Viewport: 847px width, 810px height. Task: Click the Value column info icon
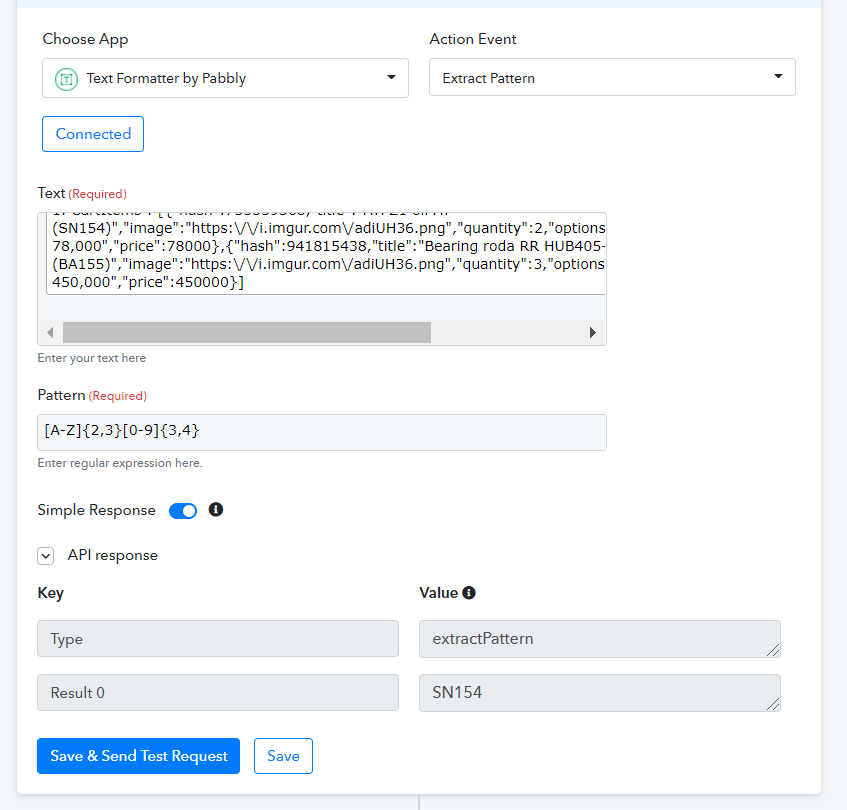click(x=469, y=593)
